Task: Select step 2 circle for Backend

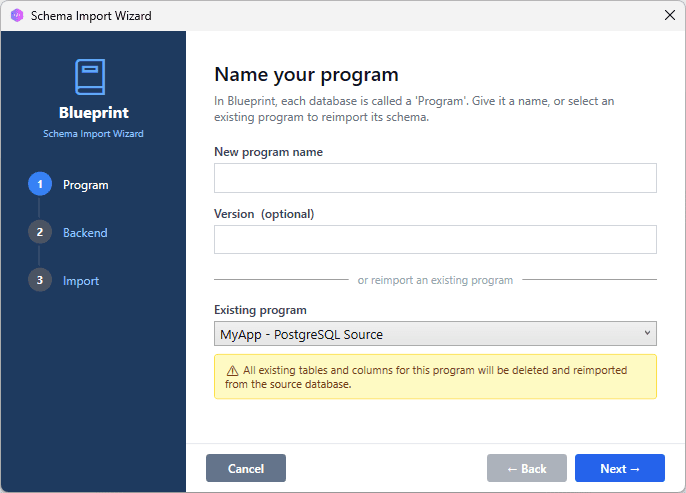Action: 40,232
